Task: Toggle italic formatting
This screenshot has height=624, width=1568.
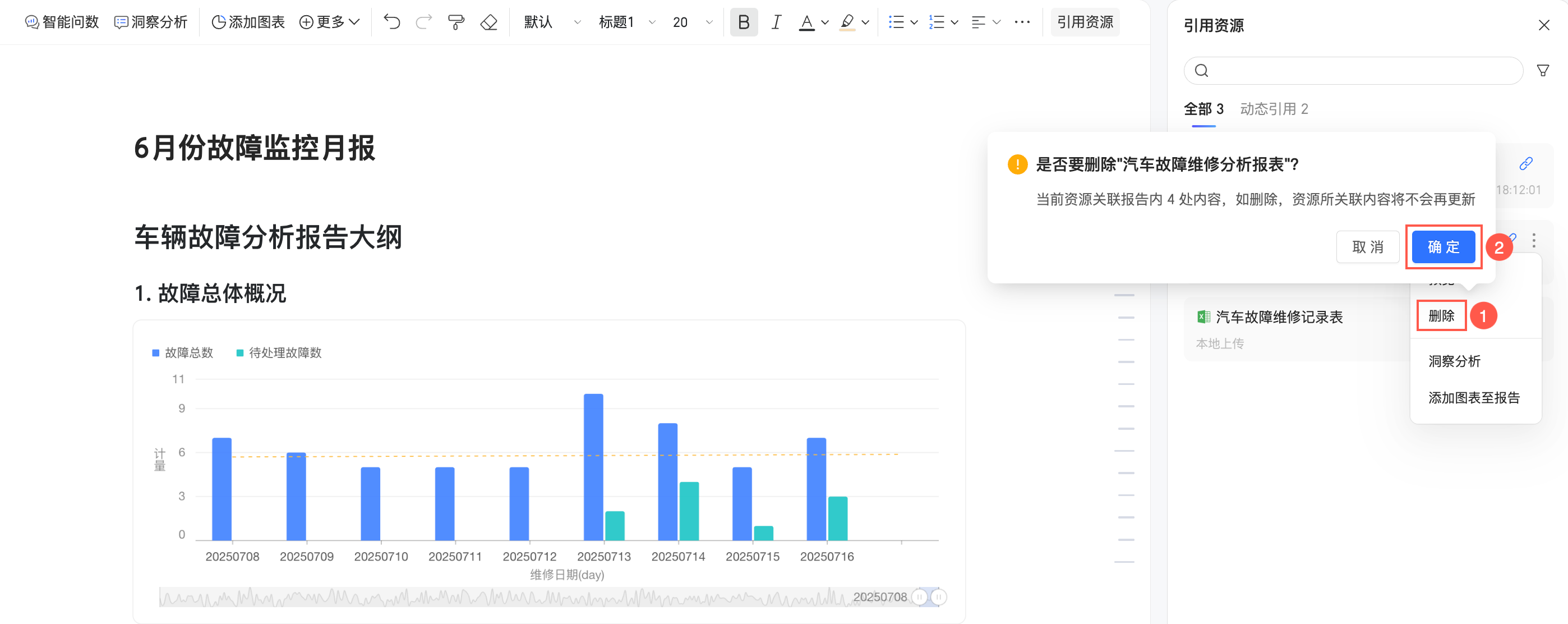Action: click(776, 22)
